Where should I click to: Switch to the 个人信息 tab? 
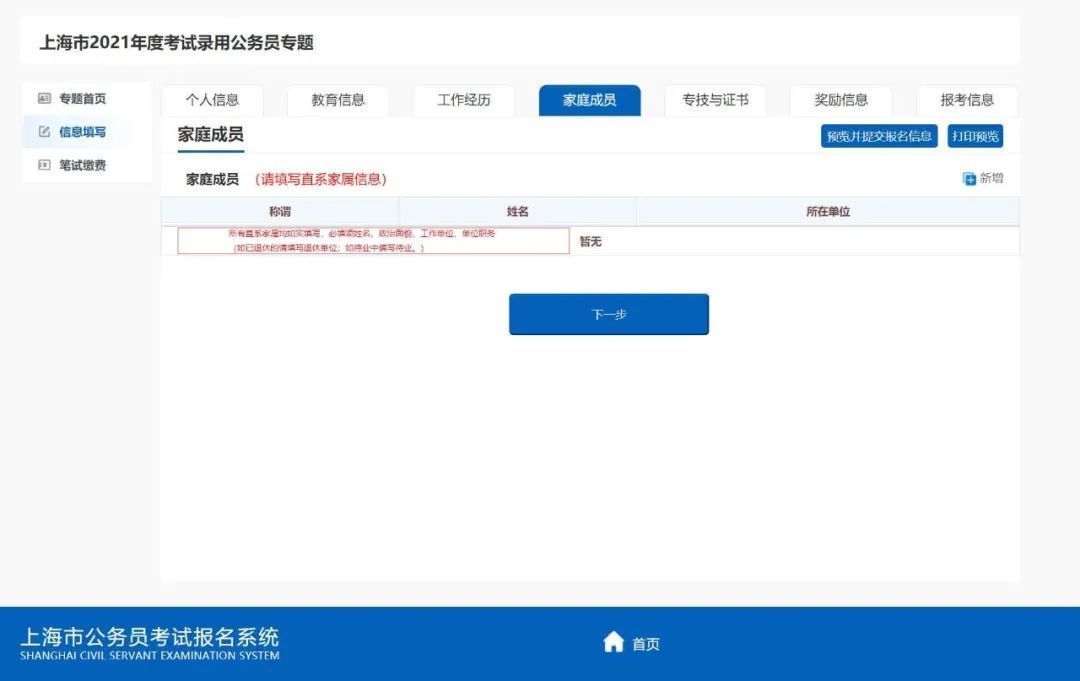click(212, 100)
